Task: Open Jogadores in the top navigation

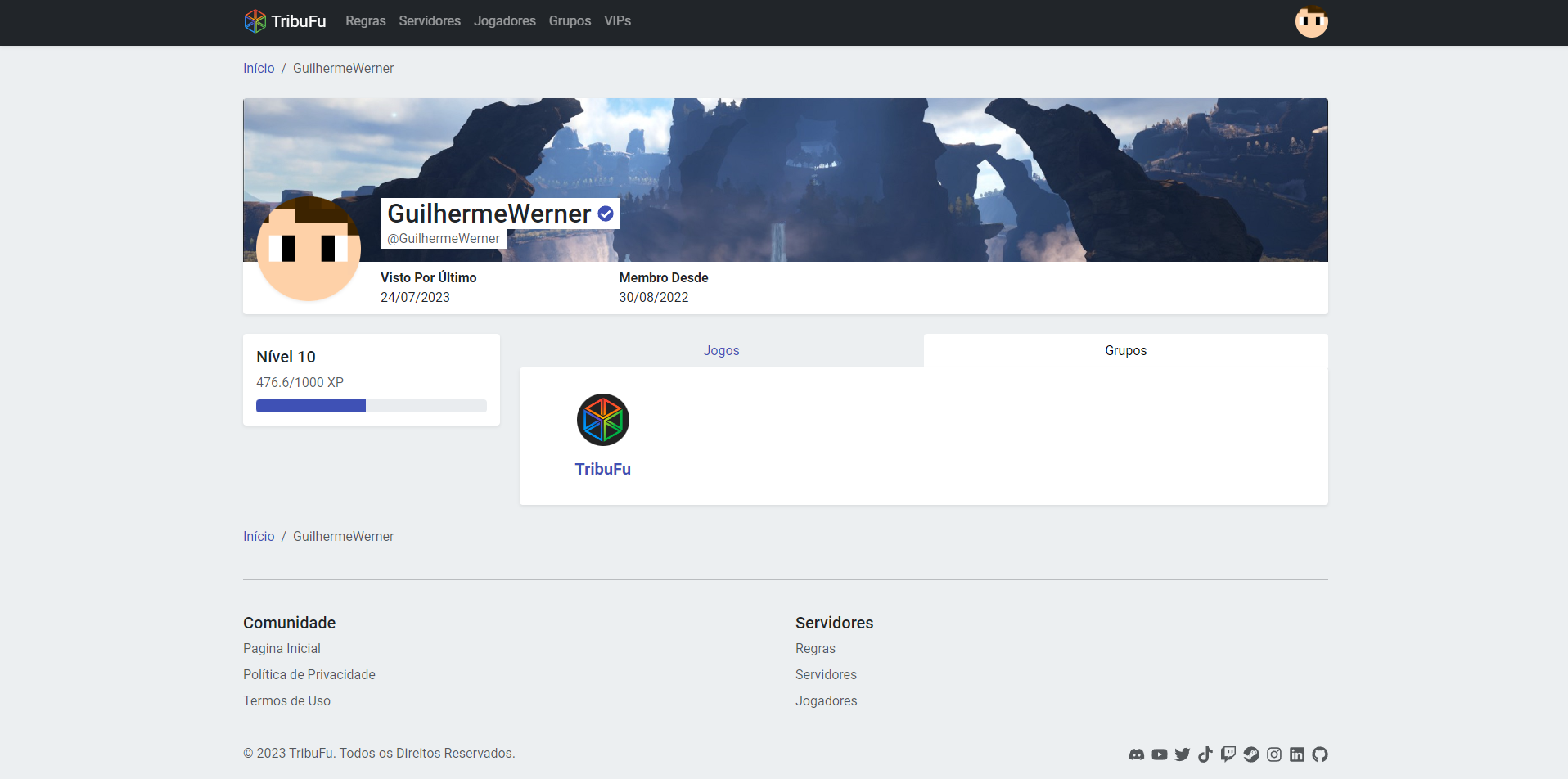Action: pos(505,21)
